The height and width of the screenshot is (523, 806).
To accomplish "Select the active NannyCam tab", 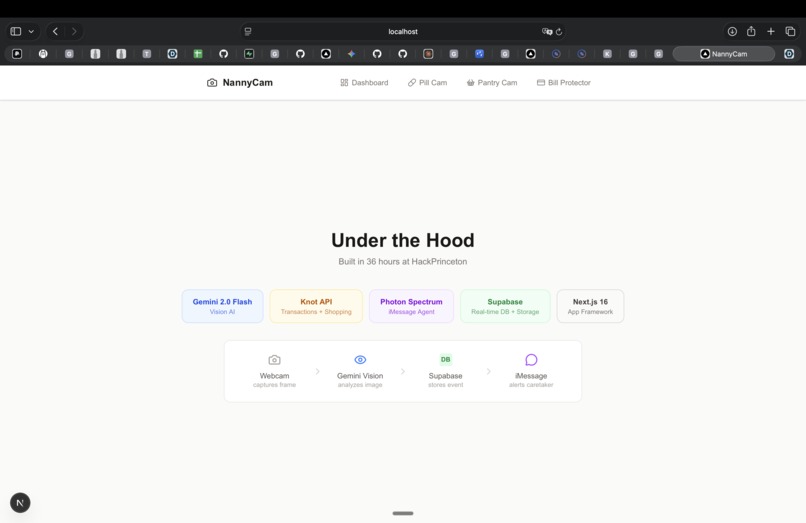I will click(x=723, y=53).
